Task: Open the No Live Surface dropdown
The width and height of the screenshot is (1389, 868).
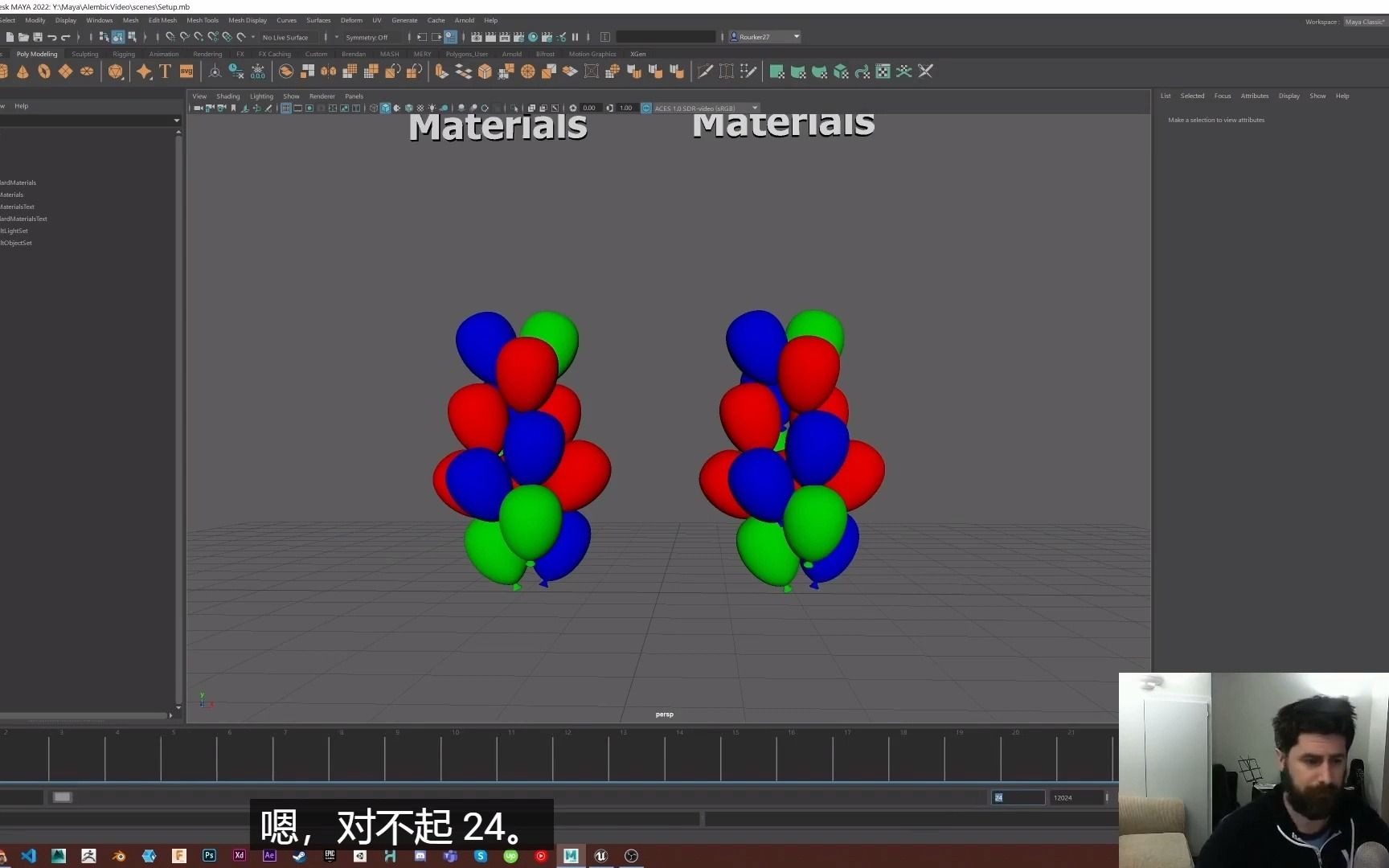Action: click(x=287, y=37)
